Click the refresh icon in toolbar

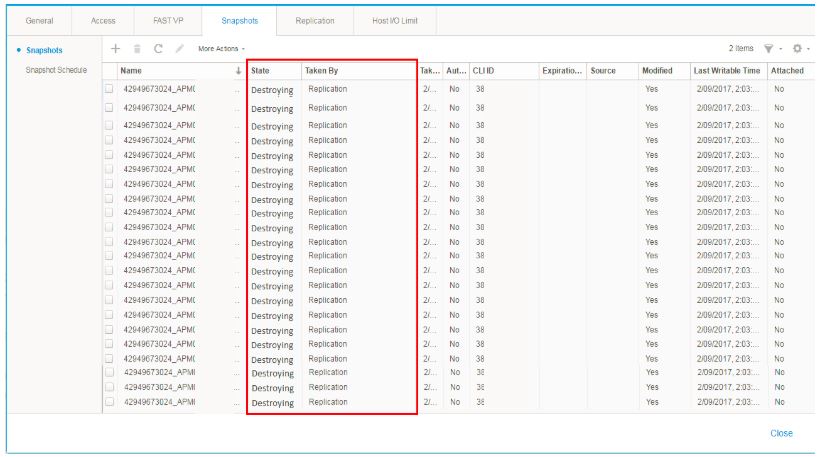pyautogui.click(x=158, y=48)
